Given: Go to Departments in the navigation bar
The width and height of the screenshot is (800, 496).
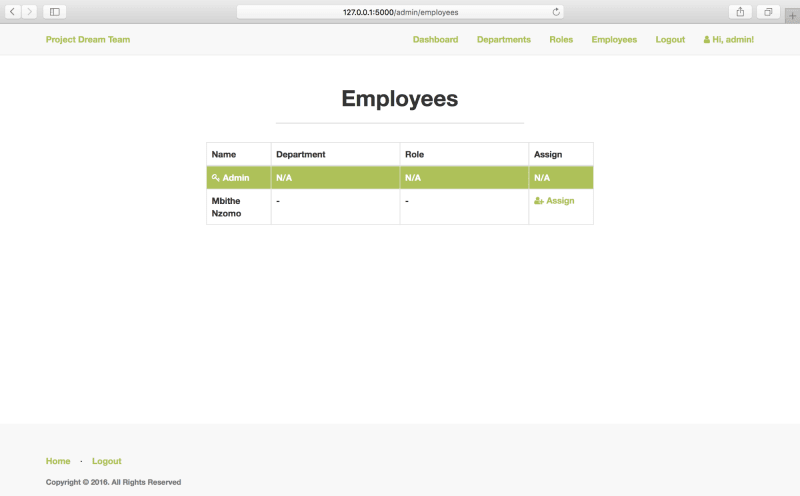Looking at the screenshot, I should pyautogui.click(x=504, y=40).
